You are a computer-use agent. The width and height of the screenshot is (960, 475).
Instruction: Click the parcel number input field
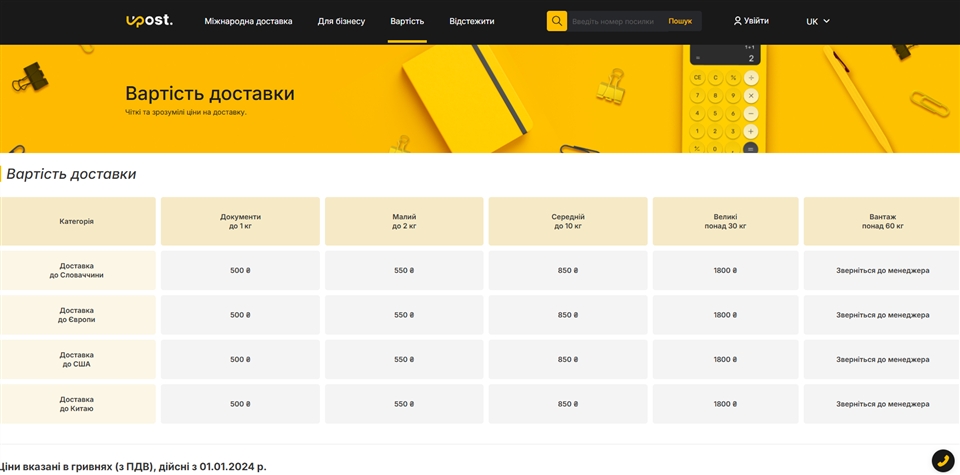pos(613,21)
